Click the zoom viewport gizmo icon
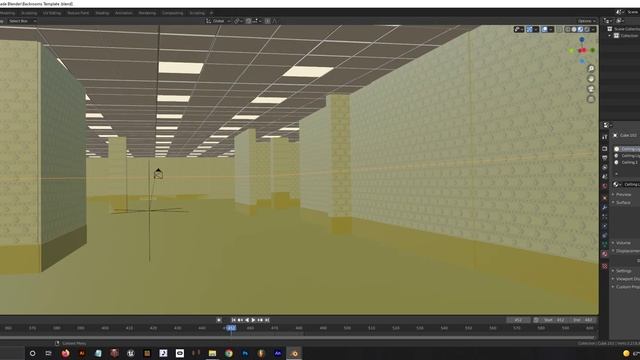The height and width of the screenshot is (360, 640). point(591,68)
